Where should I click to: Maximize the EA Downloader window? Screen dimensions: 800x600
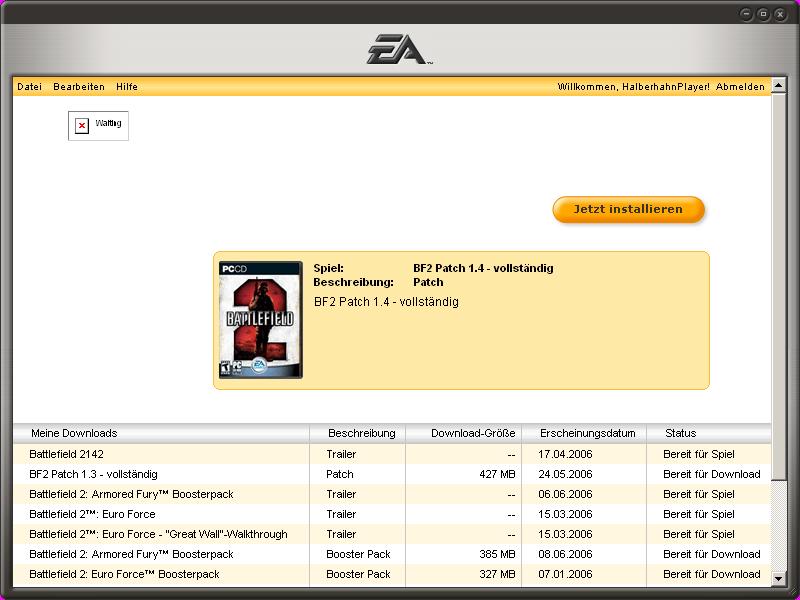pyautogui.click(x=763, y=14)
